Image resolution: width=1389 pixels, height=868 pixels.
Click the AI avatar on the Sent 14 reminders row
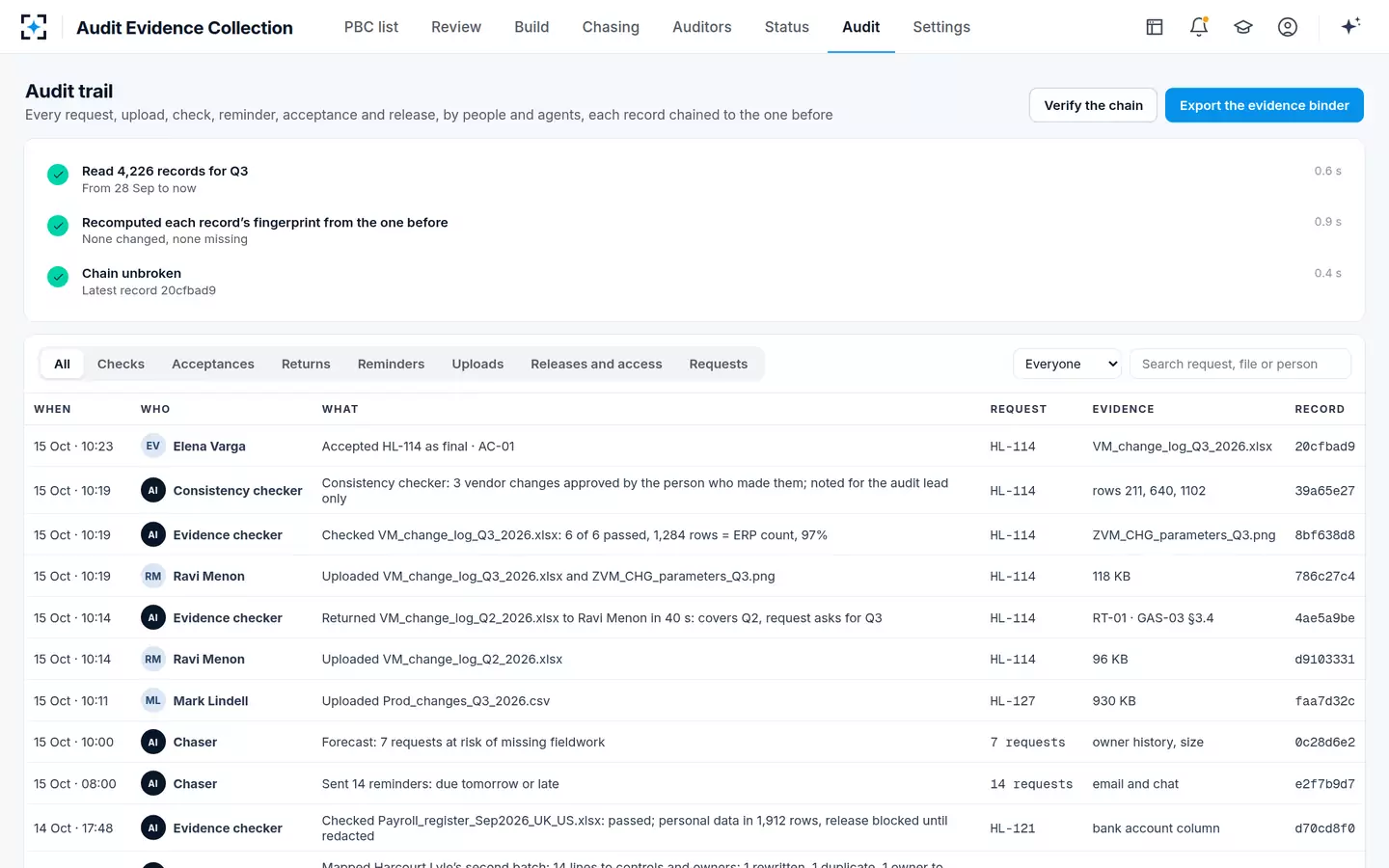pyautogui.click(x=153, y=783)
